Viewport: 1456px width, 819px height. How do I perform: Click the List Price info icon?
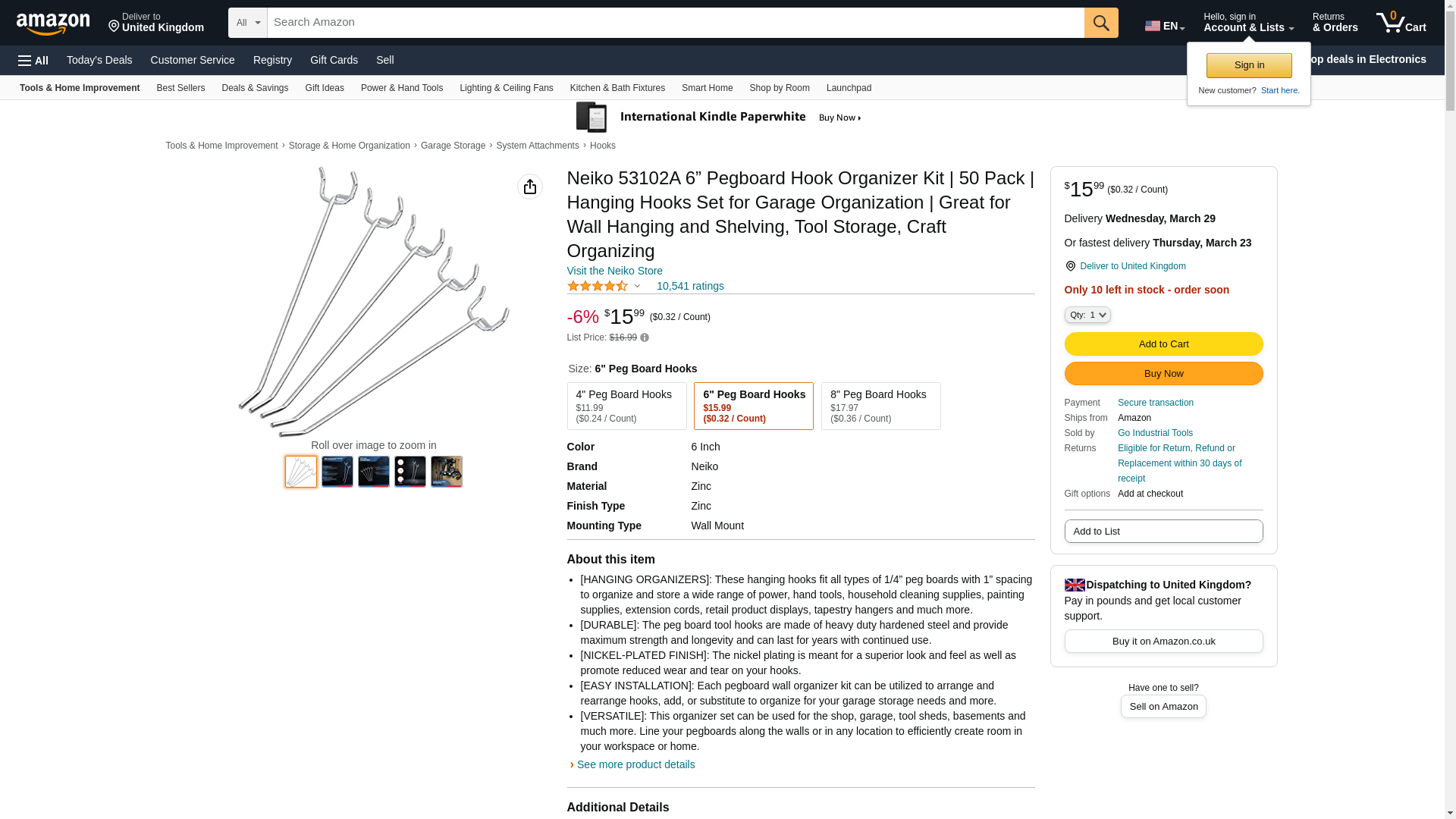coord(645,337)
